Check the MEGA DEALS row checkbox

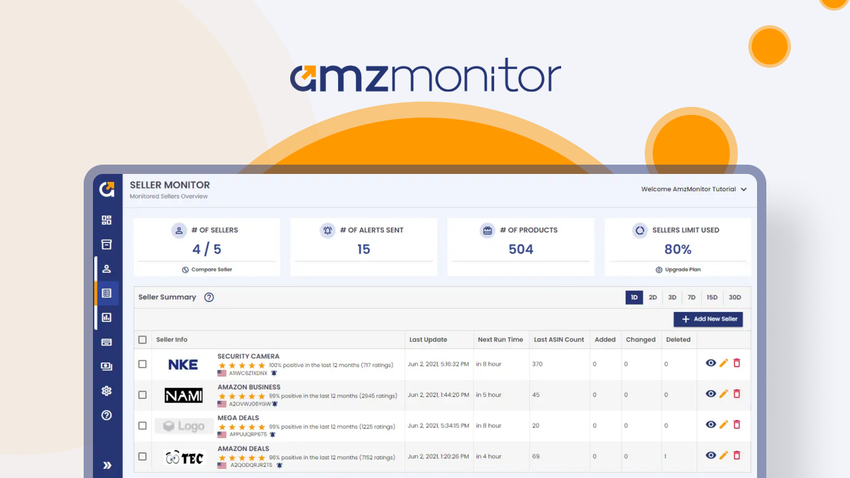tap(143, 426)
